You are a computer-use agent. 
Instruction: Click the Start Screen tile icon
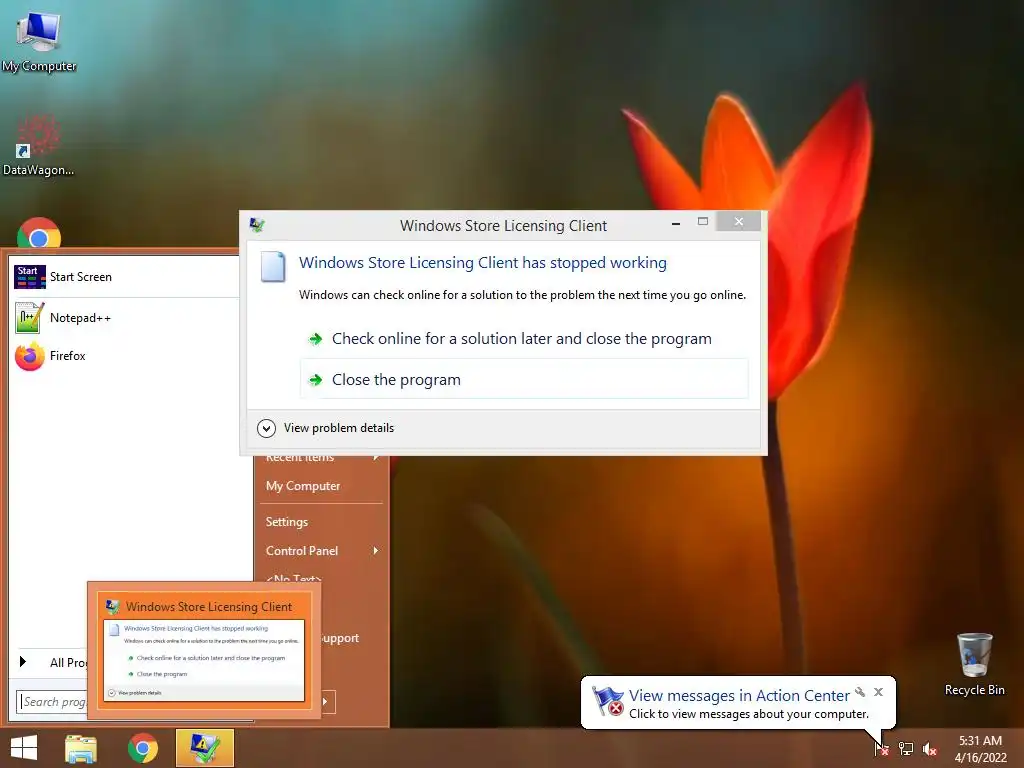pyautogui.click(x=29, y=277)
